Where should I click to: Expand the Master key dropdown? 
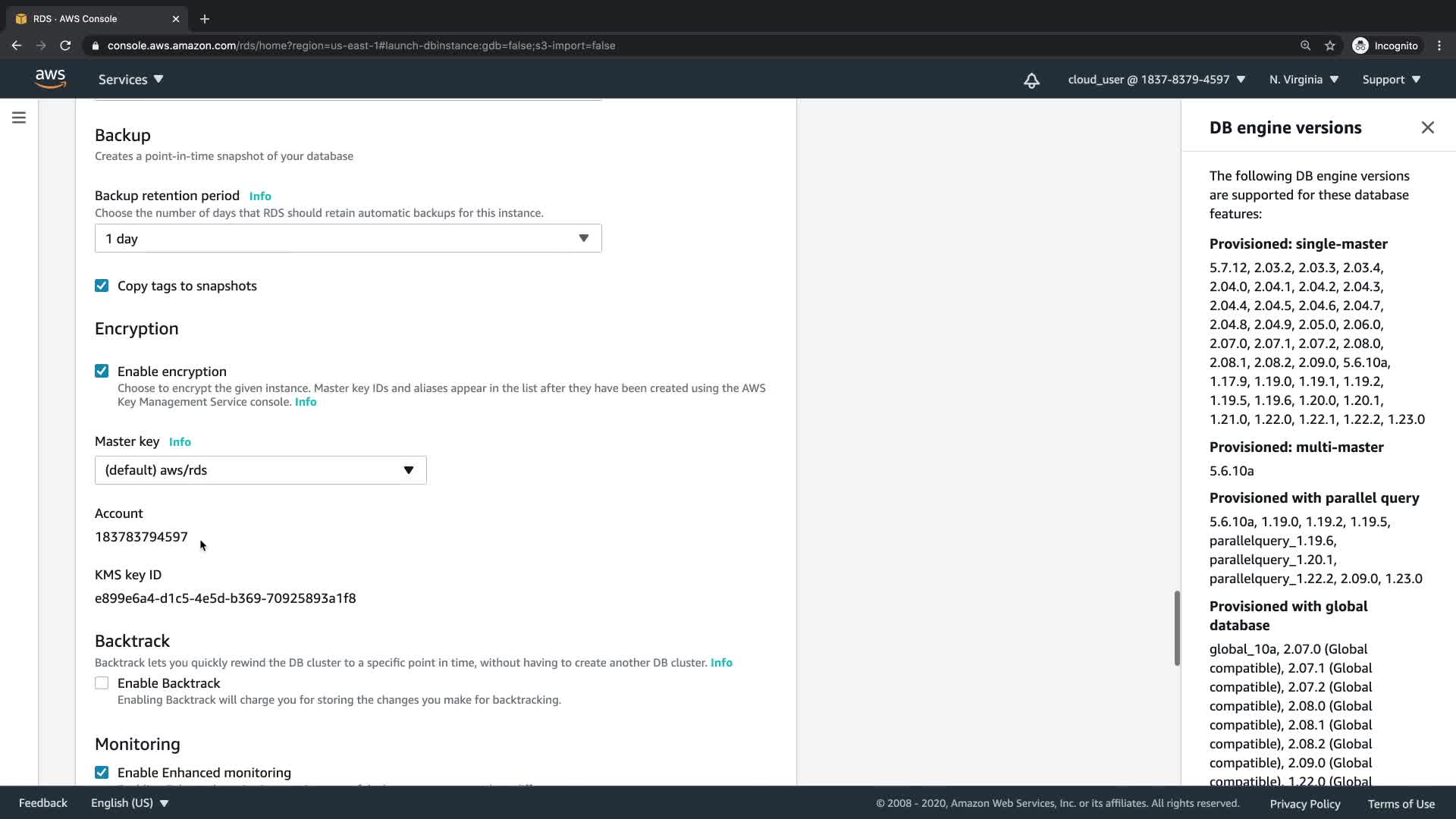[260, 470]
